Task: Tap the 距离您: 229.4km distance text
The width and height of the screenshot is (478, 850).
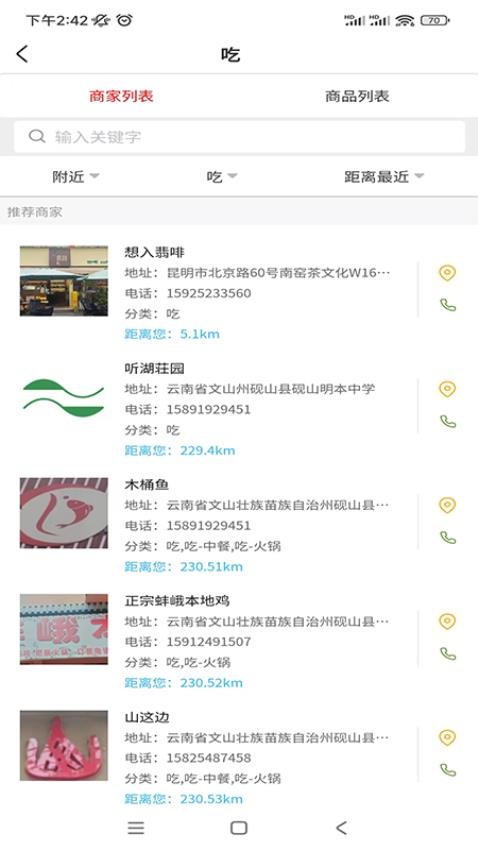Action: 180,450
